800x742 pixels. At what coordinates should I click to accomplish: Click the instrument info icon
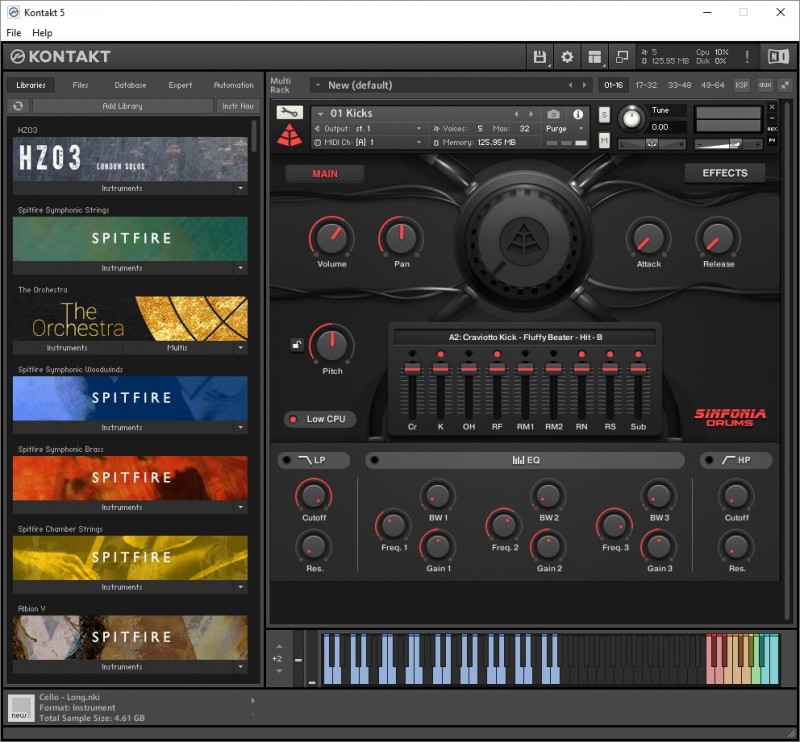(578, 114)
